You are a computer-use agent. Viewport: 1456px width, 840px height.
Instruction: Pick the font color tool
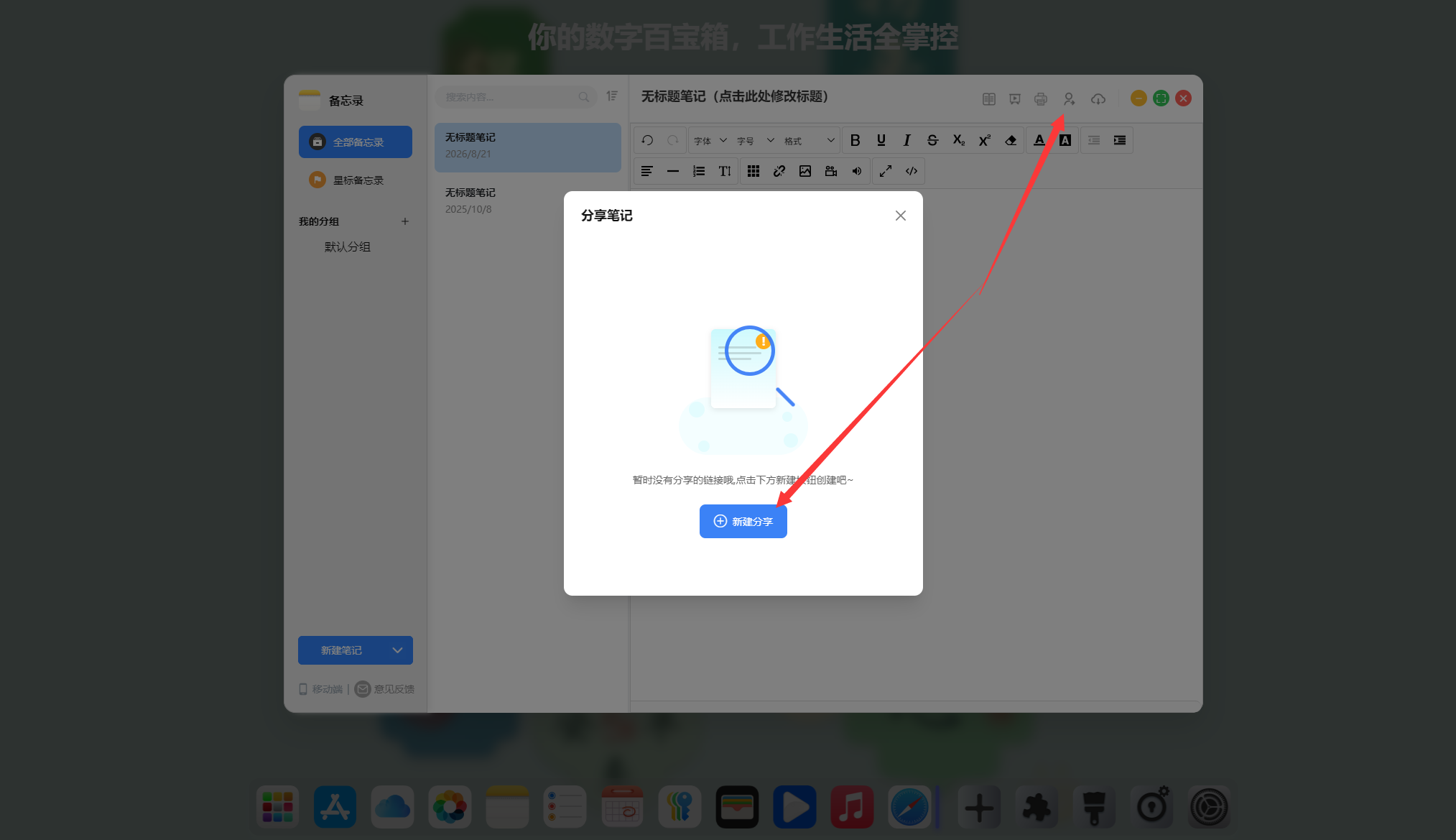pos(1039,140)
